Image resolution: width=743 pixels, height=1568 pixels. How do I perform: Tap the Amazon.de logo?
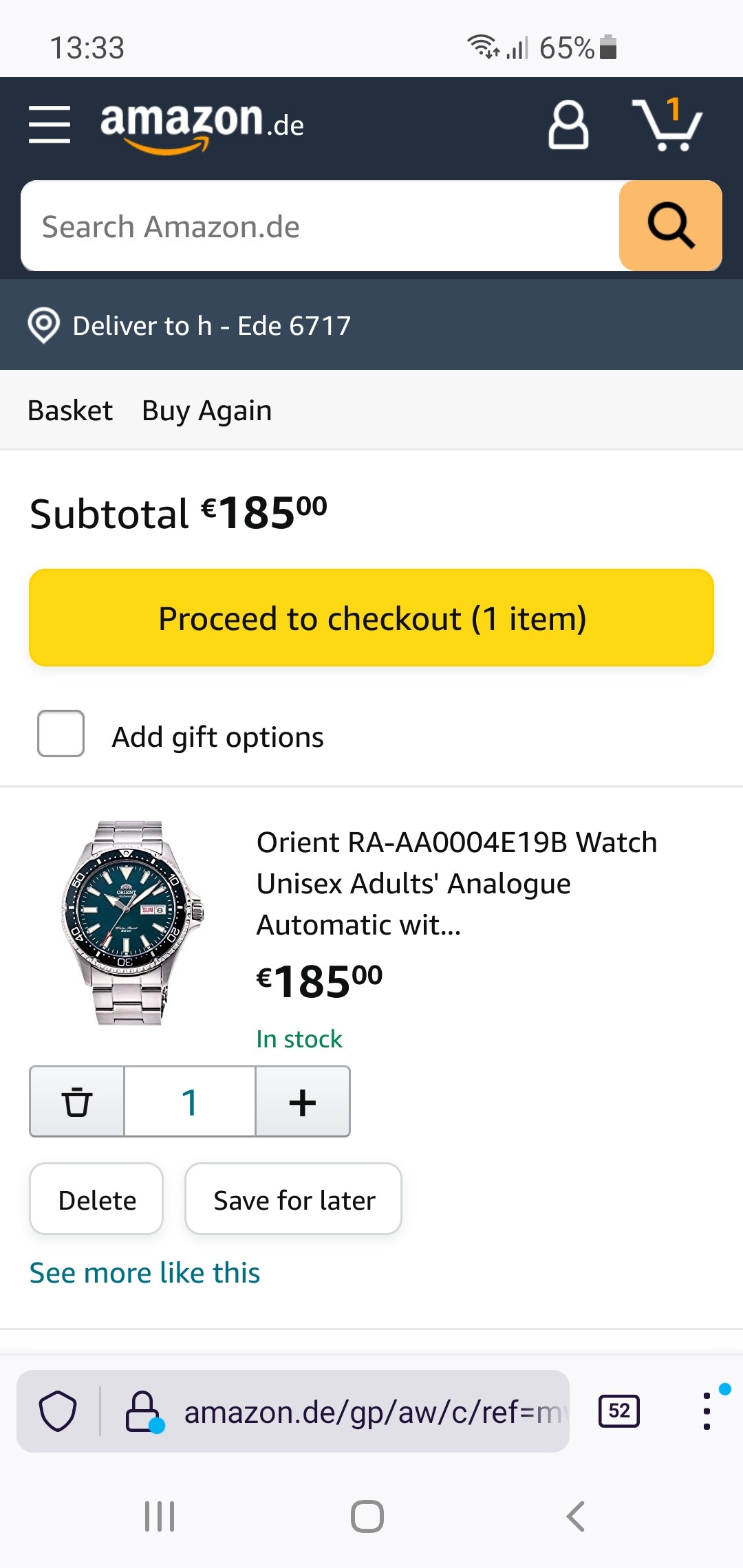(x=202, y=125)
